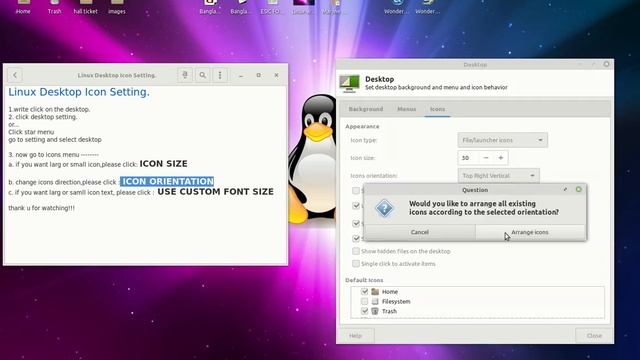Click the 'Click star menu' line in the document
Viewport: 640px width, 360px height.
pos(31,132)
